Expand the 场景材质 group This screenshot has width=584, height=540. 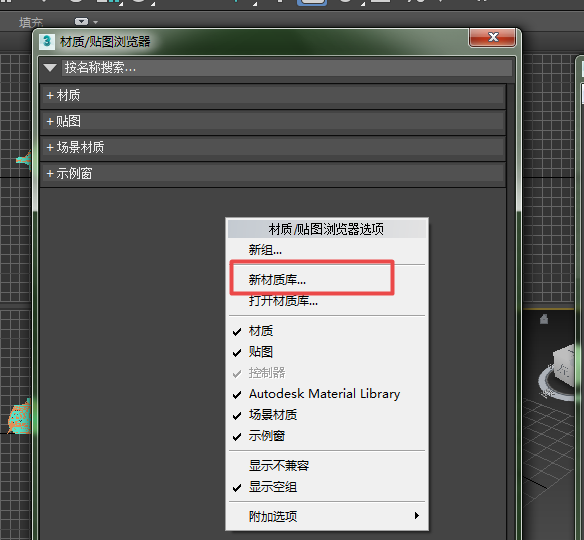pyautogui.click(x=273, y=147)
